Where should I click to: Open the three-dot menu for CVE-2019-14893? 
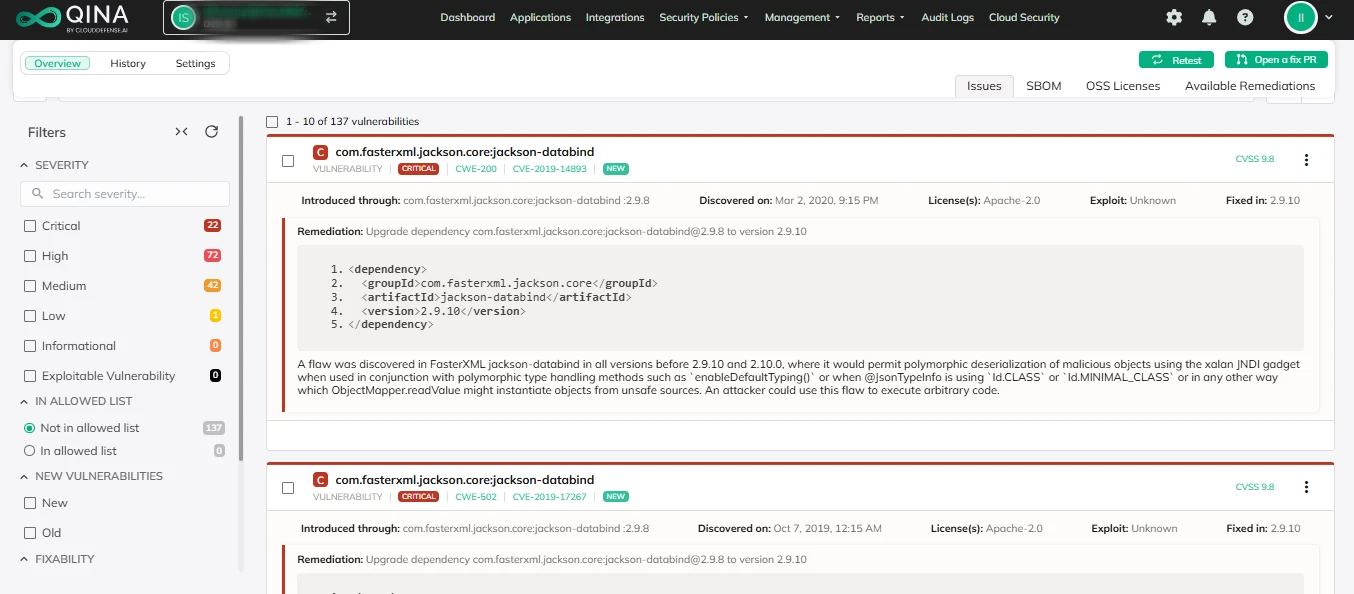click(x=1306, y=160)
